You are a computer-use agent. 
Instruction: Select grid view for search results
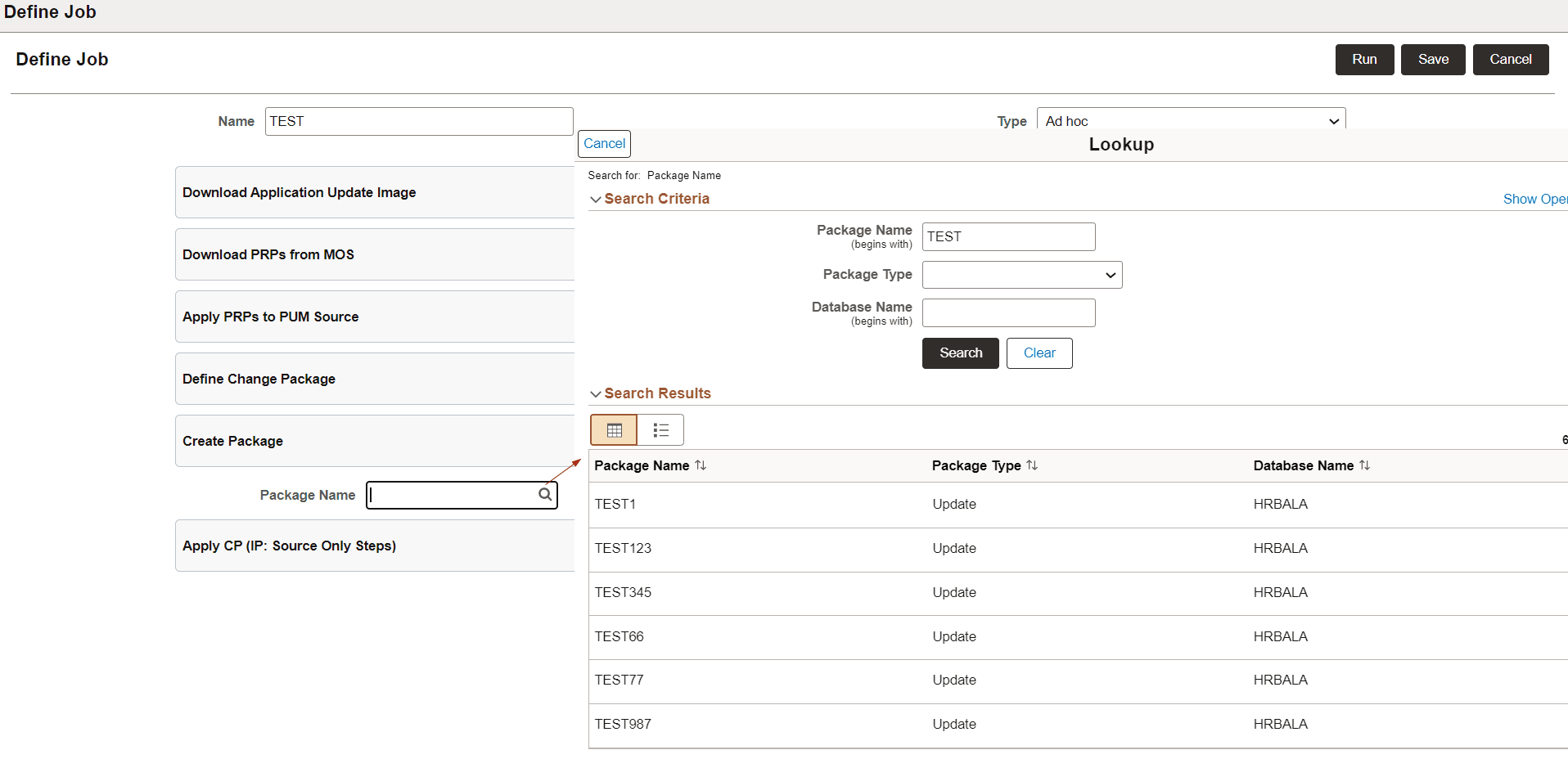(x=614, y=429)
